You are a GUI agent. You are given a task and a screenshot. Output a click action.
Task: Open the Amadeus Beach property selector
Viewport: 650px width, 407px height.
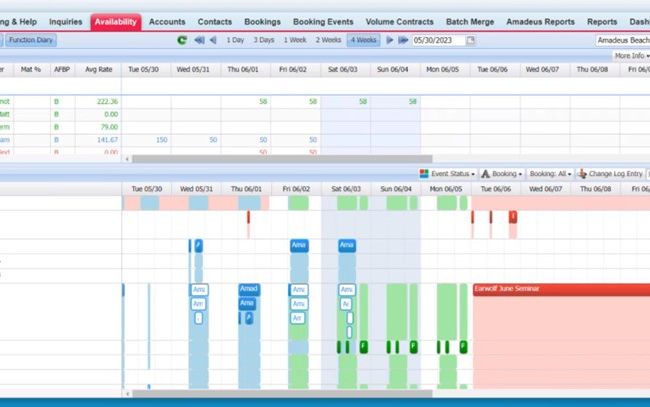point(623,40)
